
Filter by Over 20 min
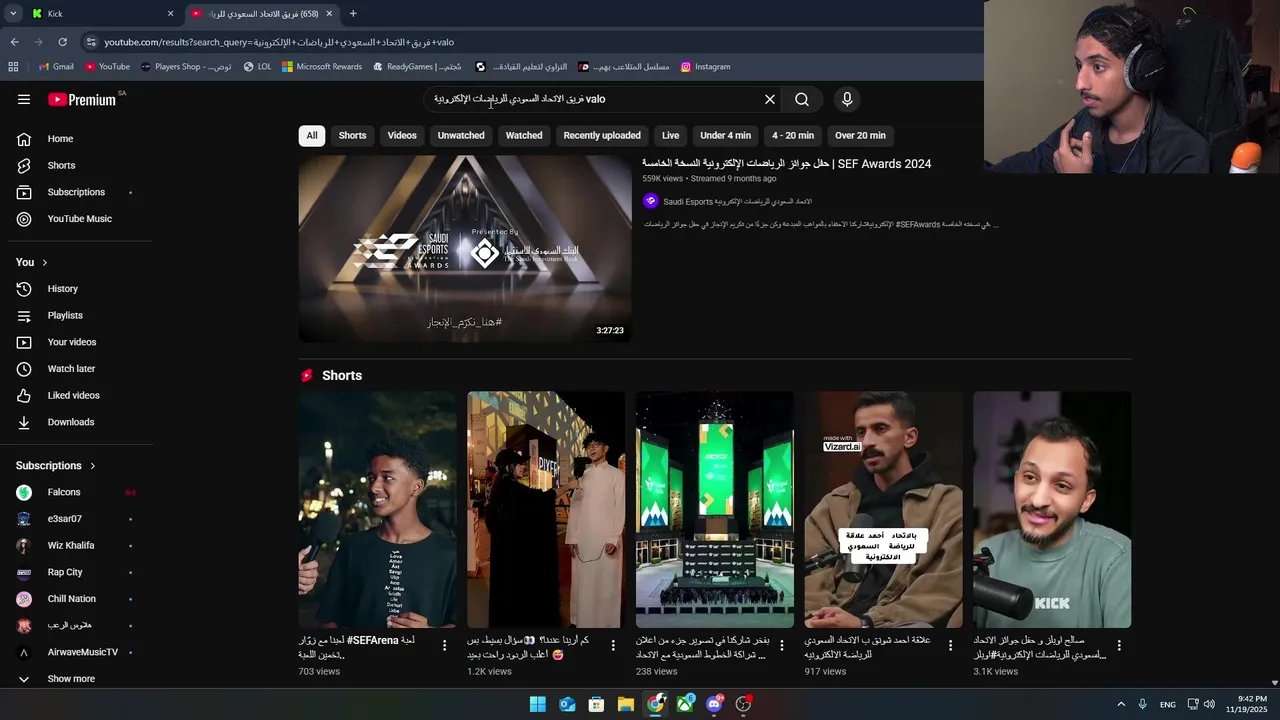pos(860,135)
